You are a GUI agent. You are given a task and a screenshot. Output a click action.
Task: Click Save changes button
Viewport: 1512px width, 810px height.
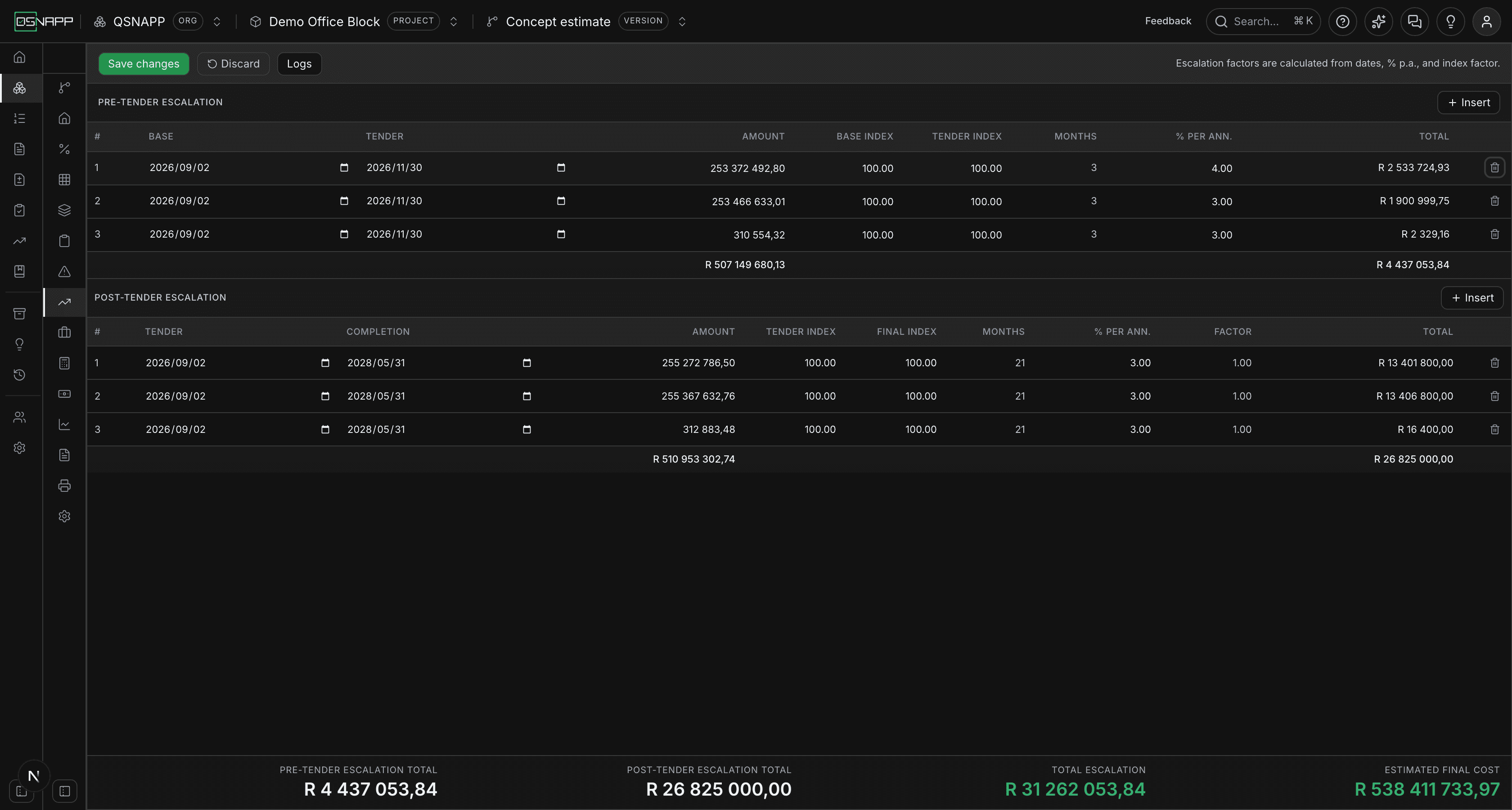point(144,63)
